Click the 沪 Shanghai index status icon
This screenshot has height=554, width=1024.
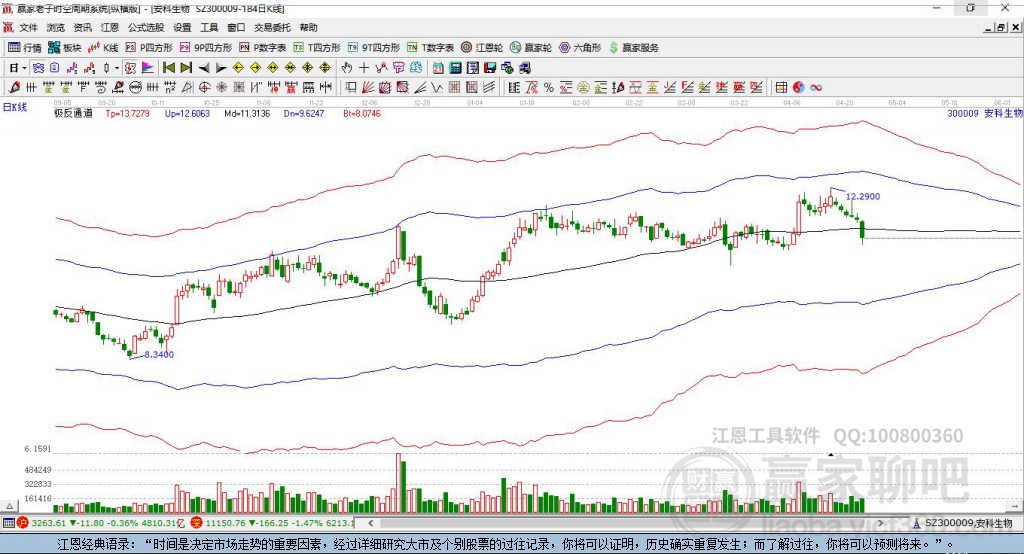click(23, 523)
